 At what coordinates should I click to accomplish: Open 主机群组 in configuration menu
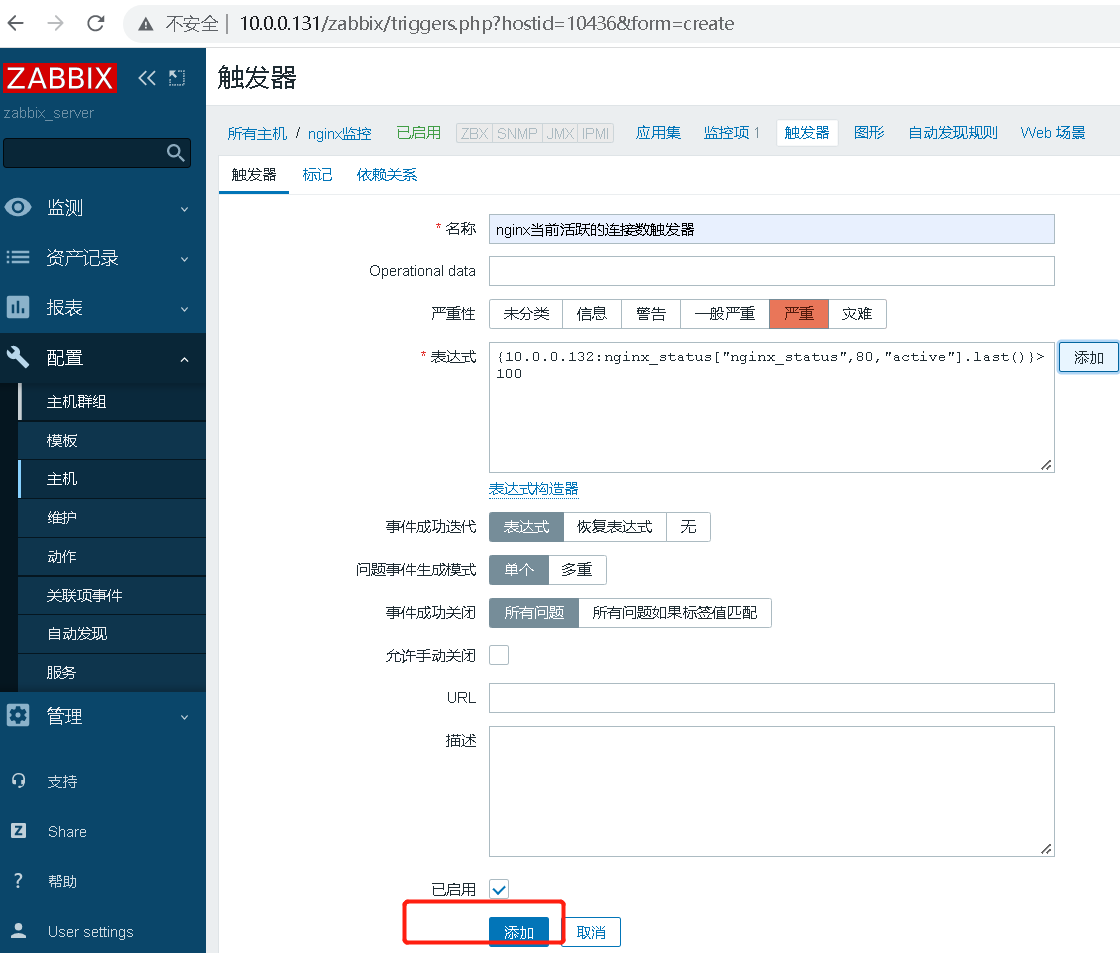(x=111, y=401)
